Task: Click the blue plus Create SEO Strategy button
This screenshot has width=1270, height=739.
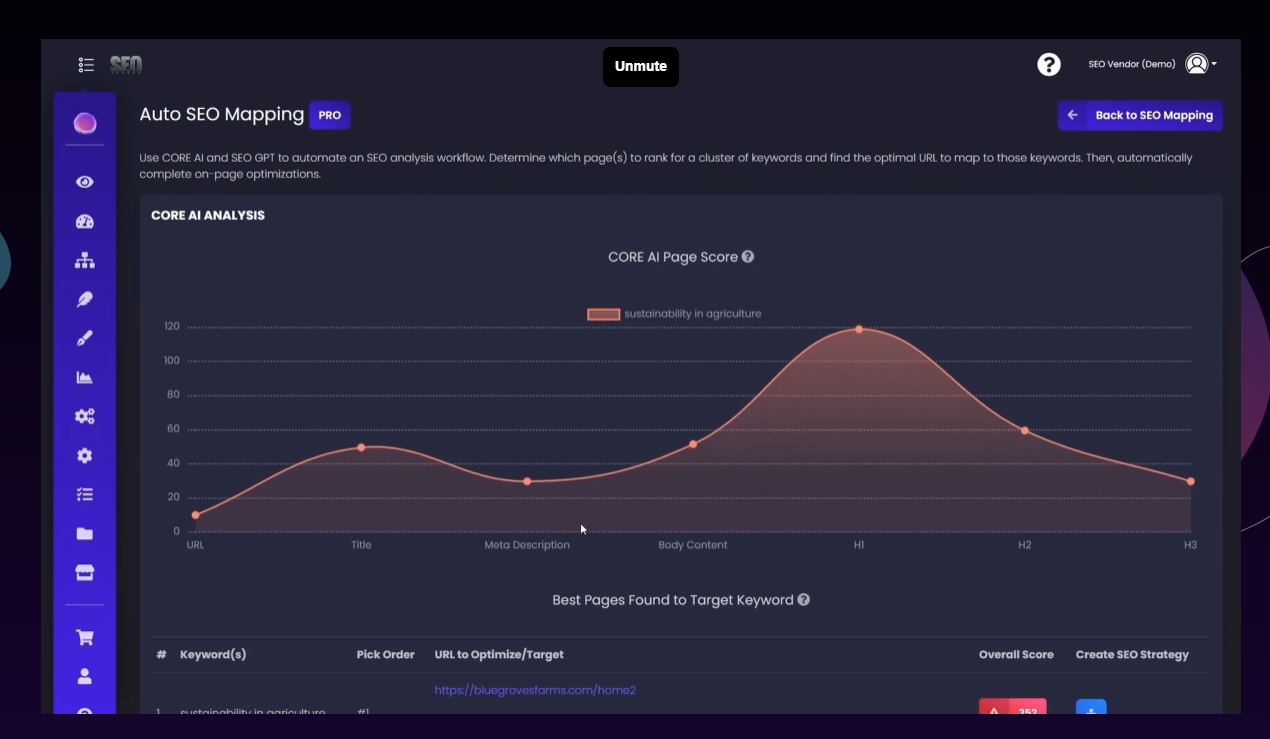Action: point(1090,710)
